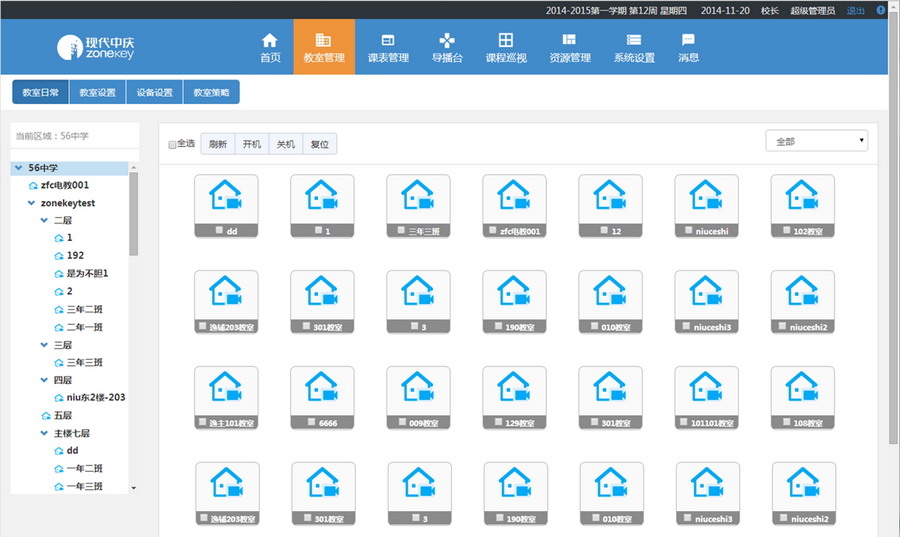Click the 退出 logout link
Viewport: 900px width, 537px height.
tap(856, 10)
